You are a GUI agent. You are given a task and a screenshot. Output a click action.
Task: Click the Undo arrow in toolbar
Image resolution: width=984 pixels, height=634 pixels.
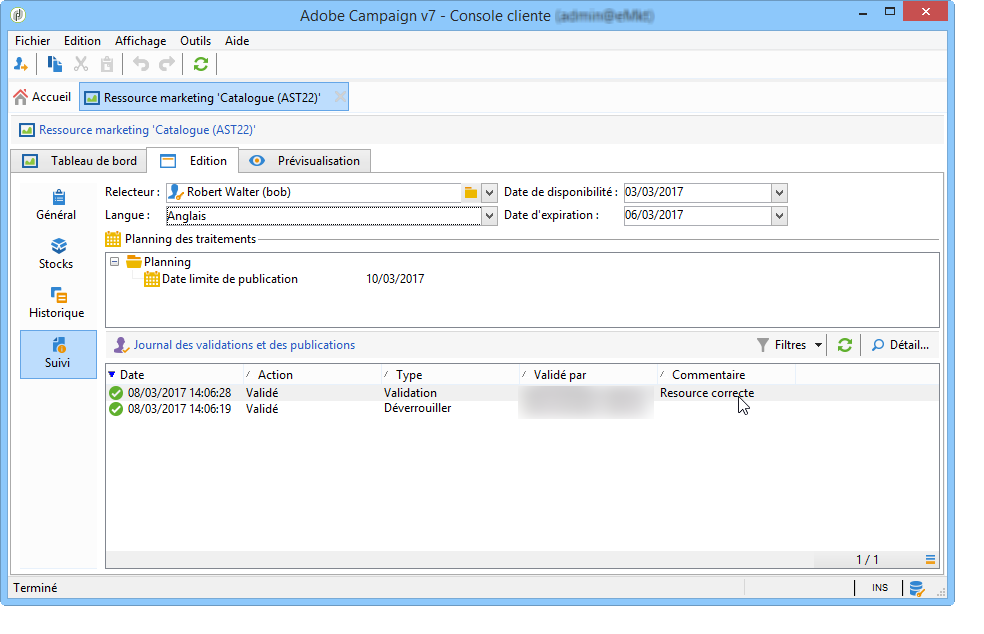coord(141,64)
